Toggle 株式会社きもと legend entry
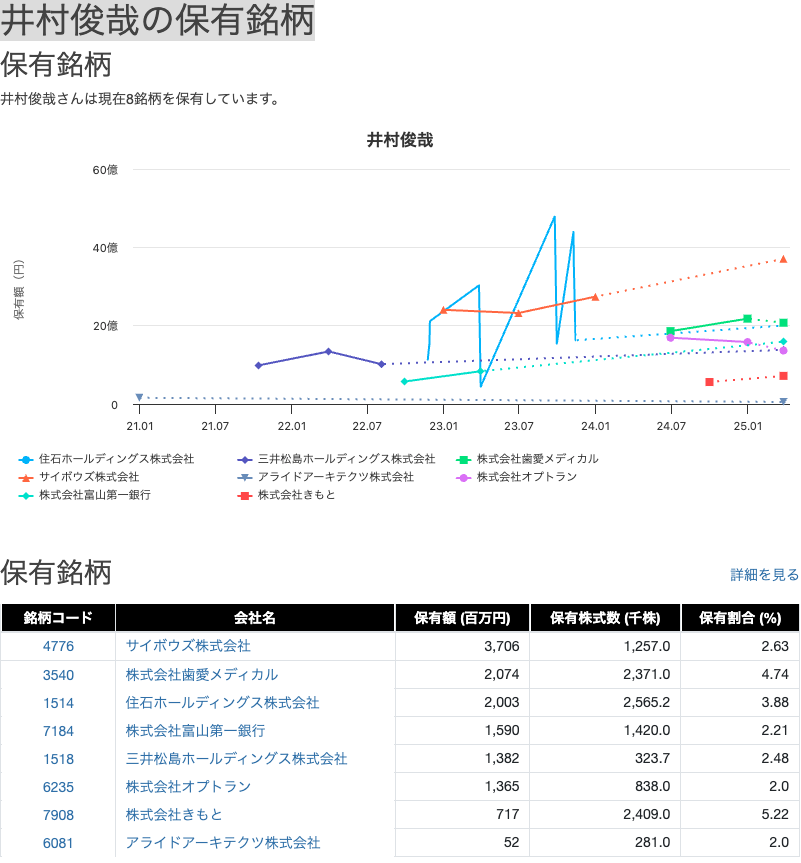Screen dimensions: 801x863 [286, 495]
